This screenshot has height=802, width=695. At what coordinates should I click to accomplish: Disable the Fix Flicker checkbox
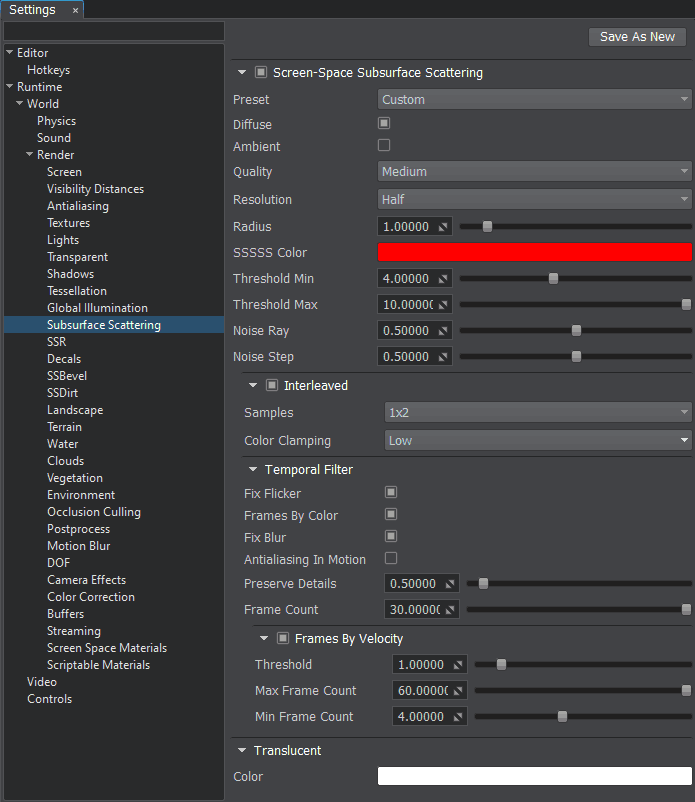391,493
